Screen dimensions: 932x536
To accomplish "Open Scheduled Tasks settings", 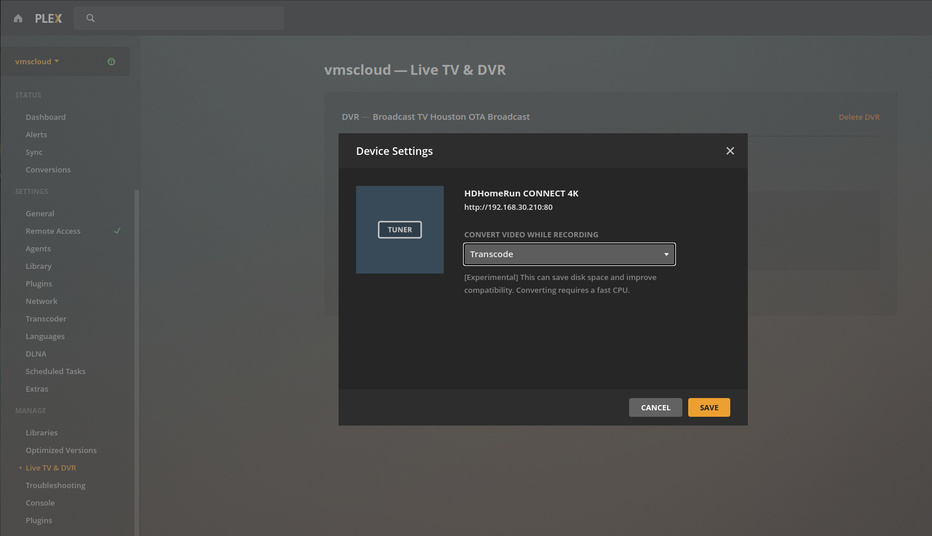I will click(x=55, y=371).
